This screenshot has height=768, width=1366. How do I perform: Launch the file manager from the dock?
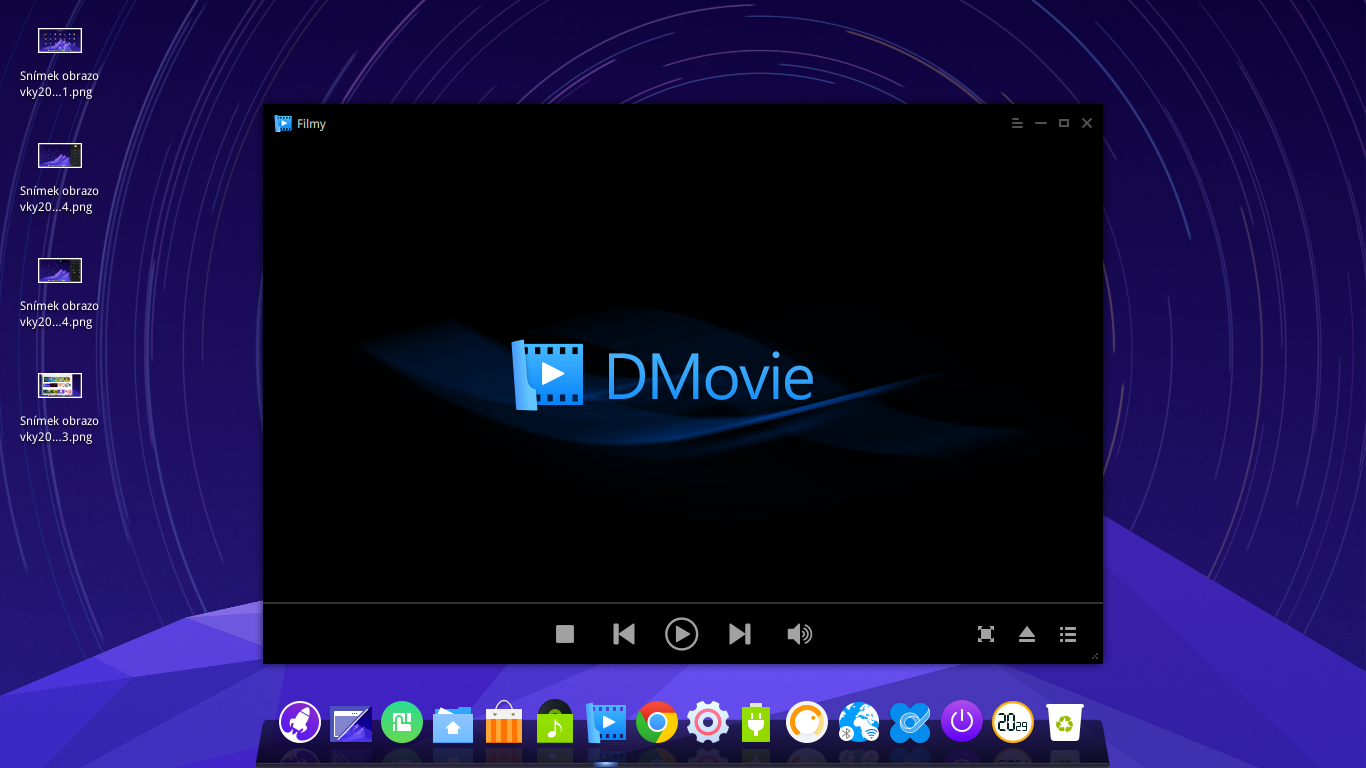(x=453, y=723)
